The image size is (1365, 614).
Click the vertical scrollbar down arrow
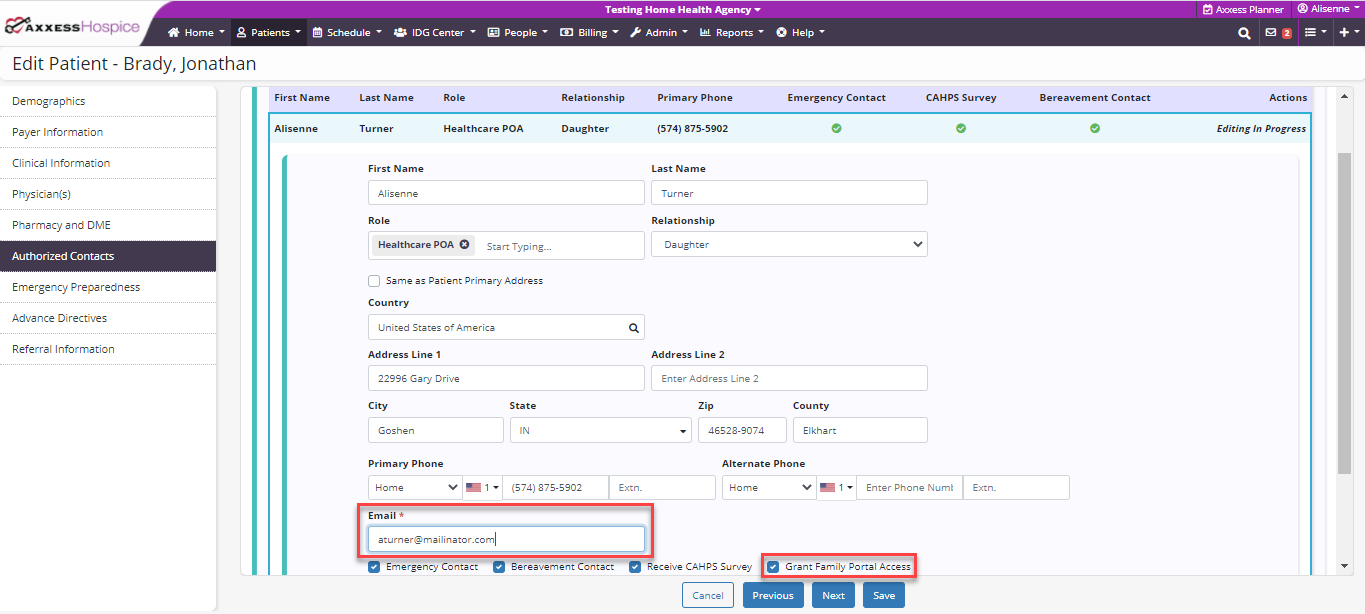coord(1344,567)
